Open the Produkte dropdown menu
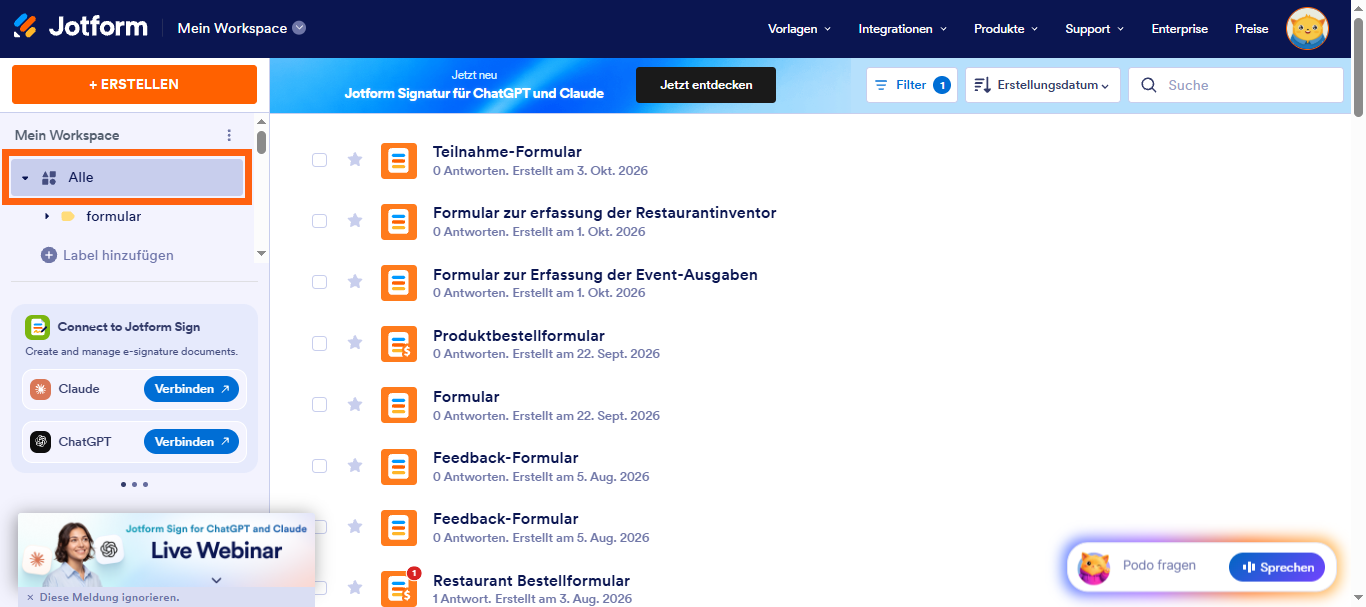This screenshot has width=1366, height=607. click(1006, 29)
